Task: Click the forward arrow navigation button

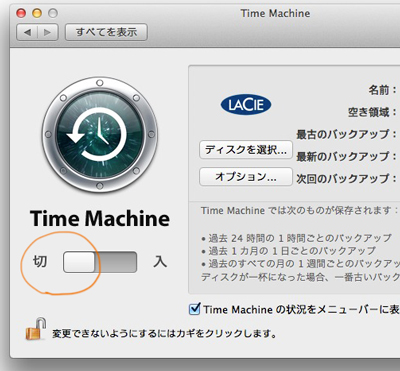Action: (x=48, y=32)
